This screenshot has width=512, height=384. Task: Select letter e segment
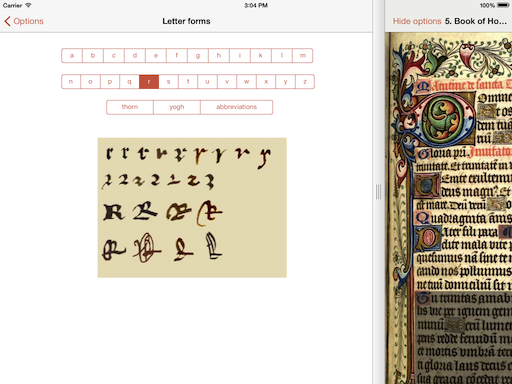(x=156, y=56)
